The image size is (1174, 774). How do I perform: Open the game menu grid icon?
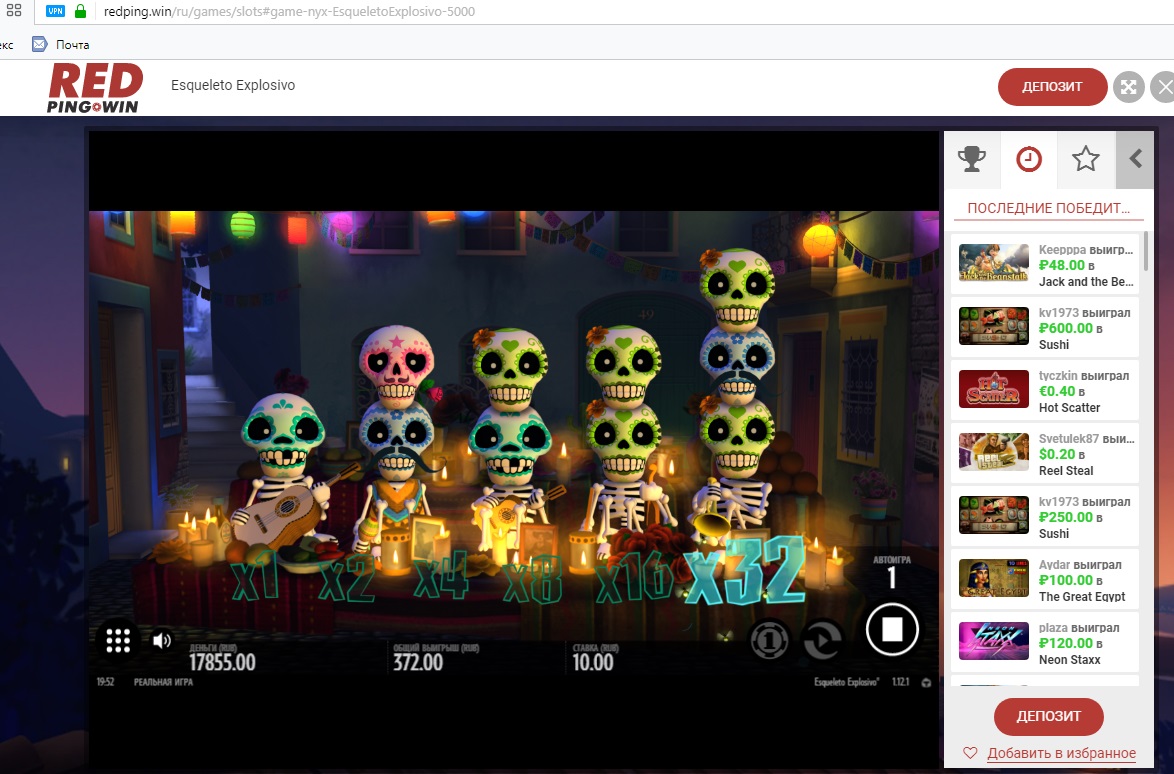[x=118, y=640]
